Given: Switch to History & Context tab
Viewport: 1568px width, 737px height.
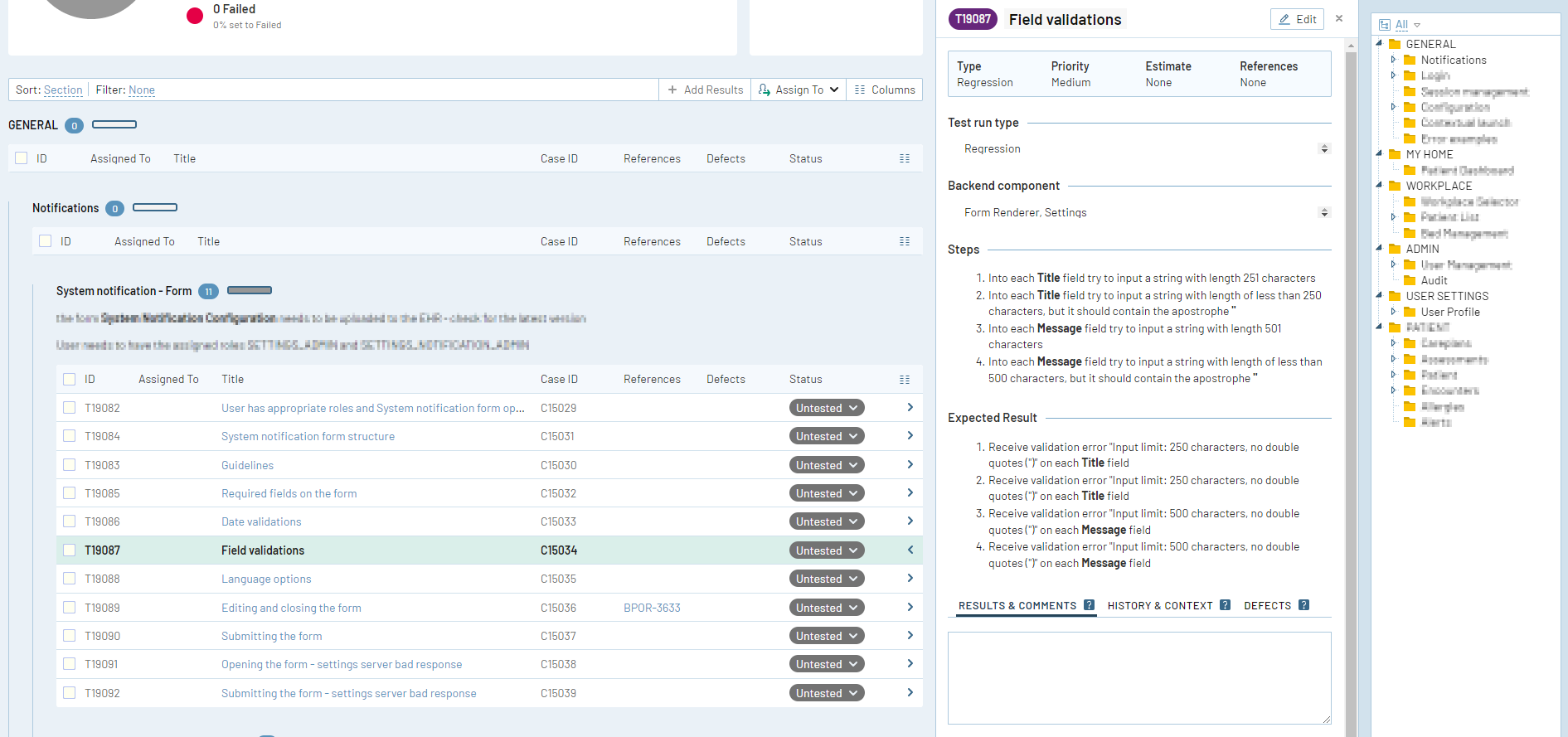Looking at the screenshot, I should coord(1160,606).
